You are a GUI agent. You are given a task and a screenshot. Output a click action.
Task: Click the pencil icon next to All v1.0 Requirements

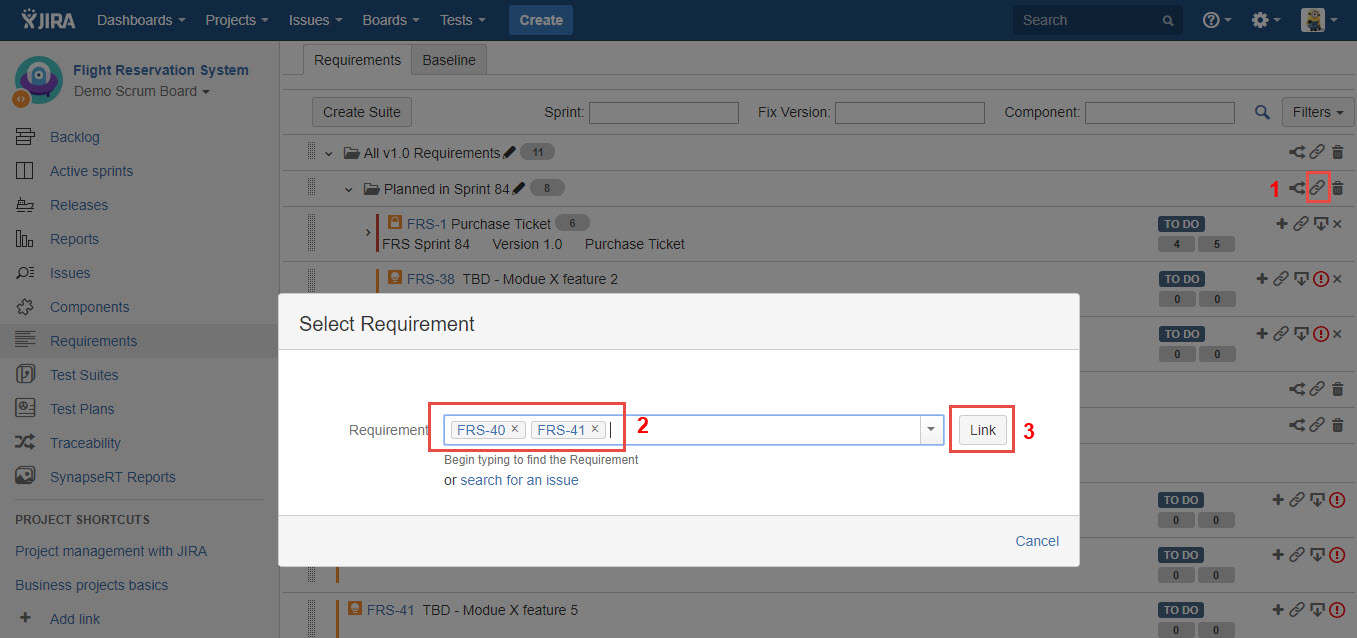tap(509, 153)
